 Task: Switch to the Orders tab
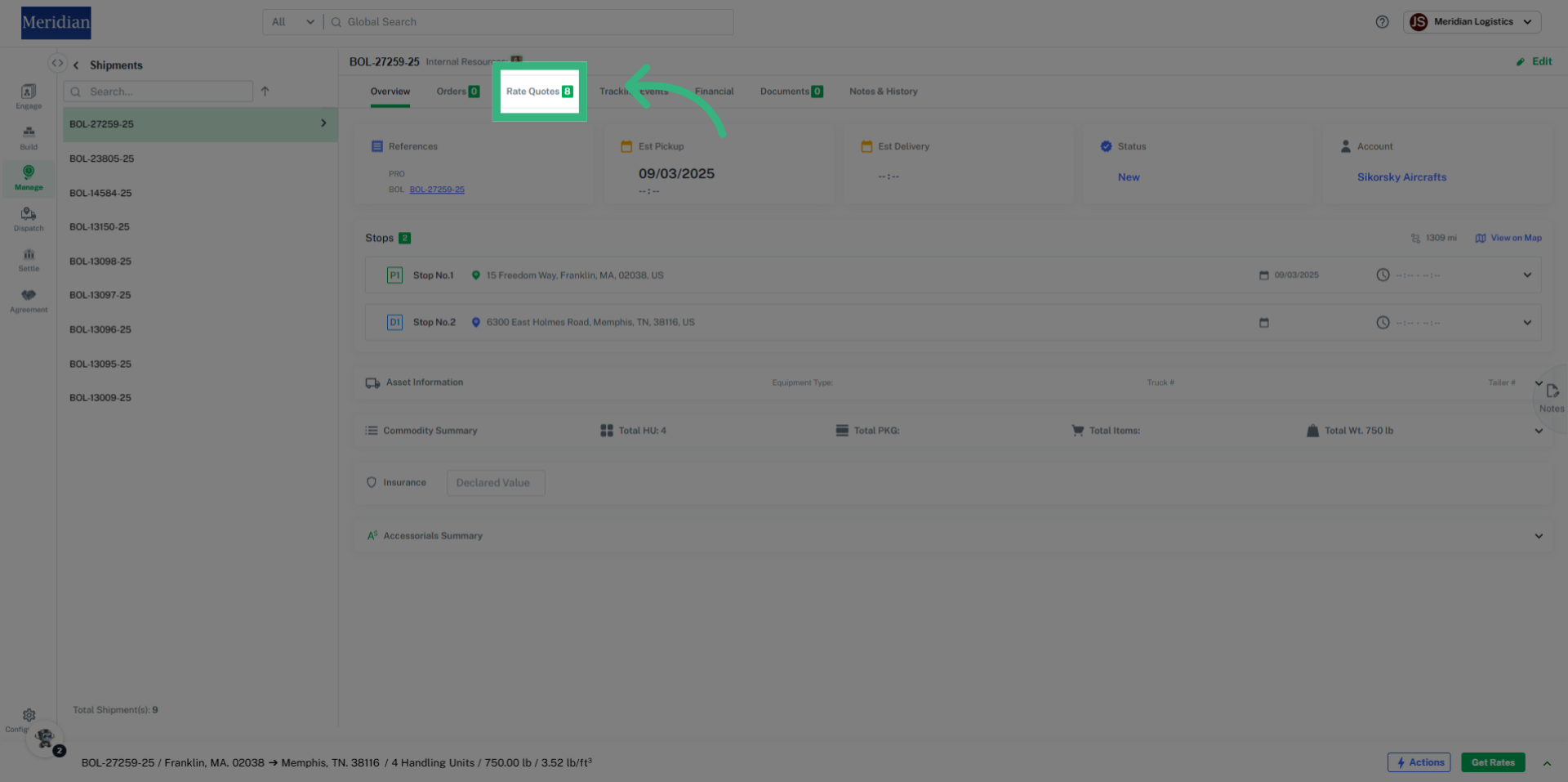coord(457,92)
